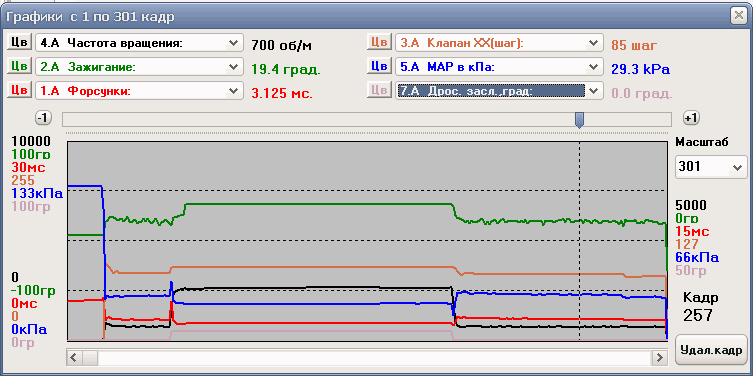
Task: Advance one frame with +1 button
Action: pyautogui.click(x=691, y=118)
